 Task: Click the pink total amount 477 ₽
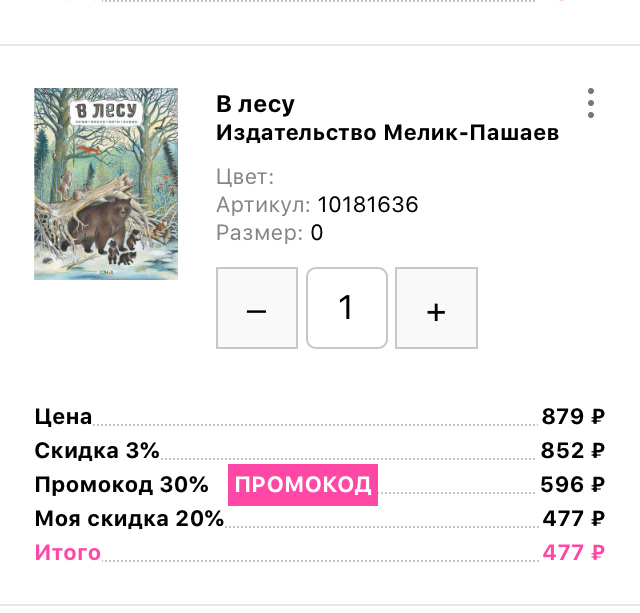point(573,552)
